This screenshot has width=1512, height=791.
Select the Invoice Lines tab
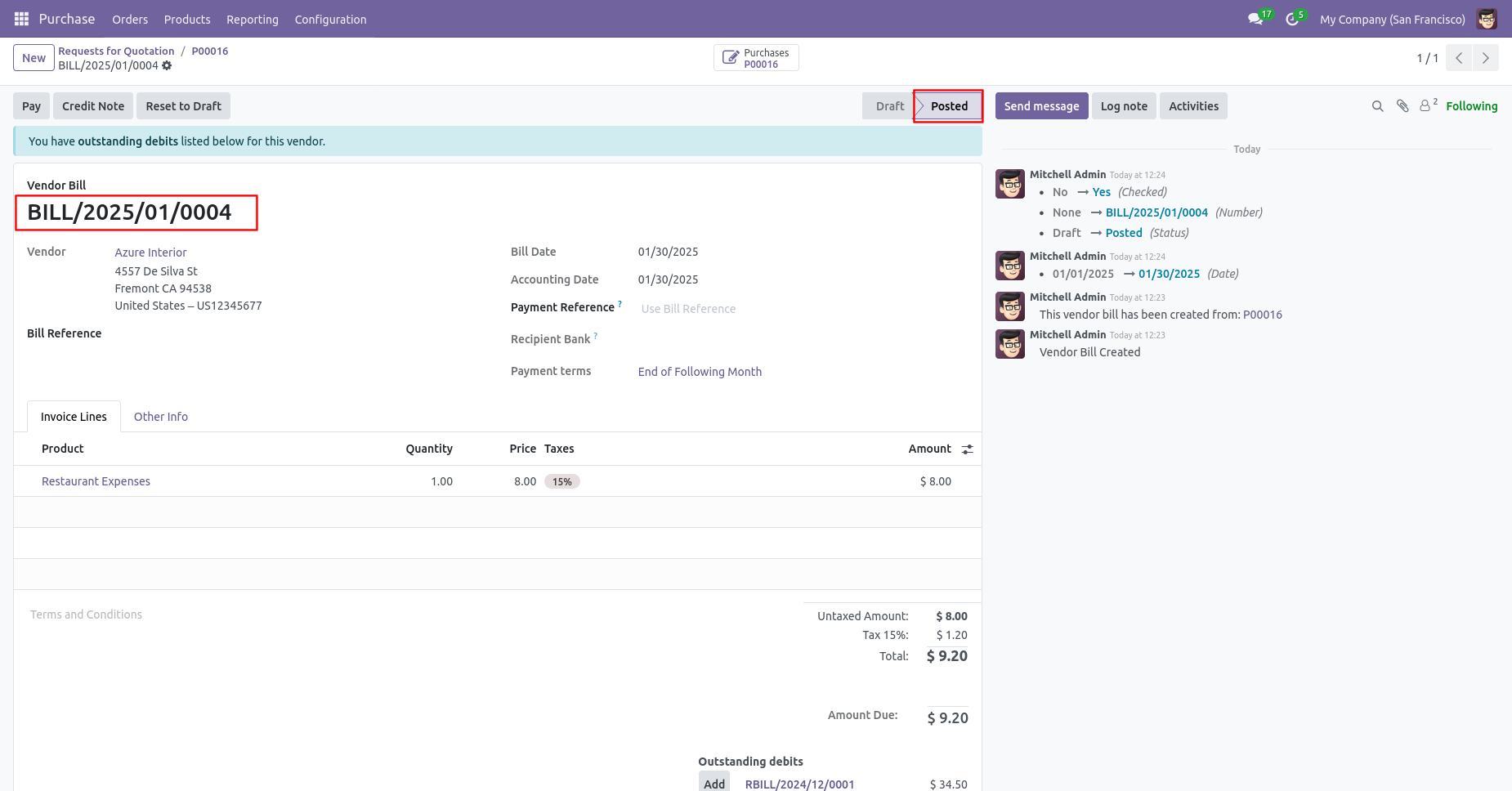(74, 417)
